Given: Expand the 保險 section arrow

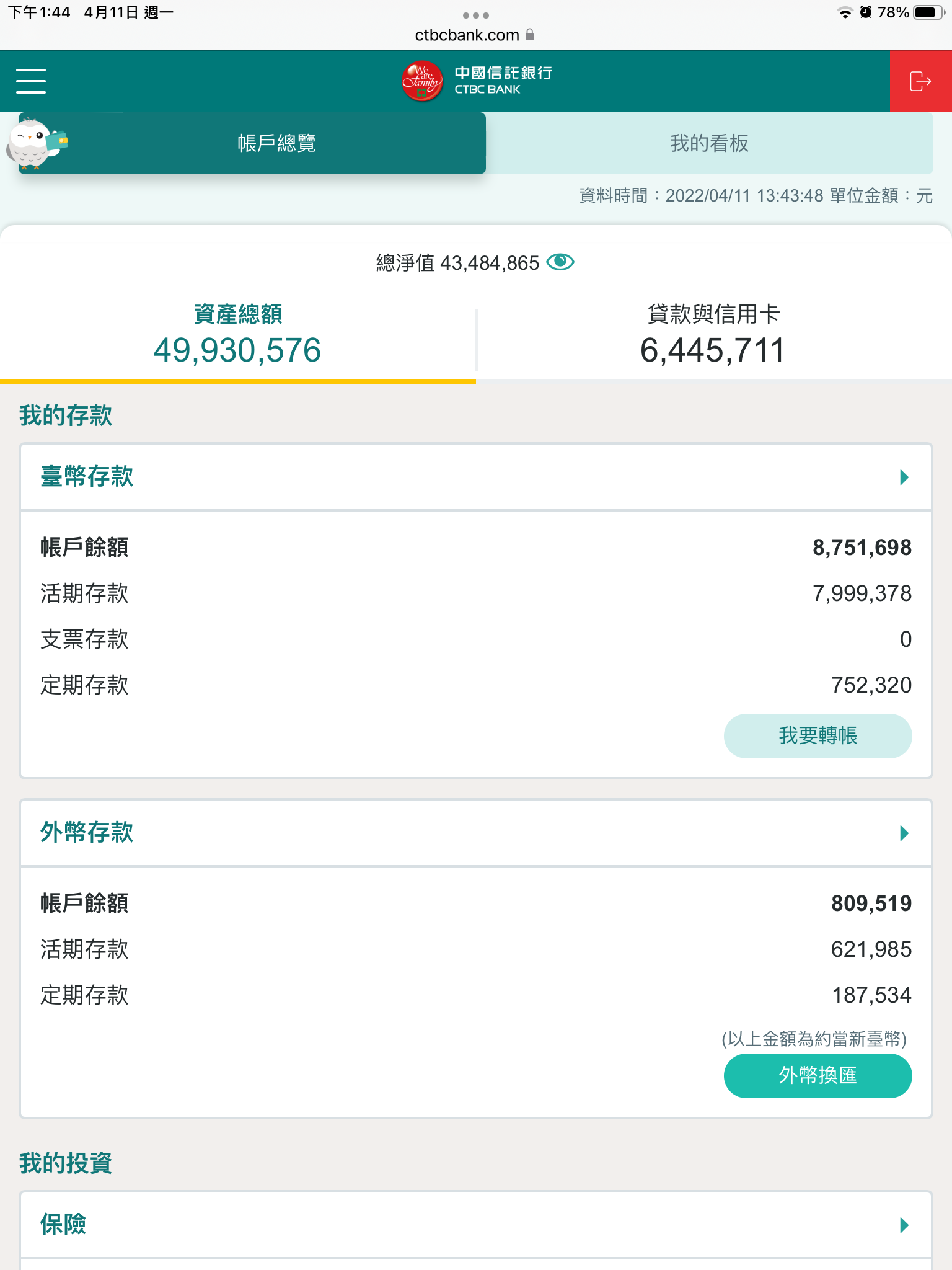Looking at the screenshot, I should click(904, 1225).
